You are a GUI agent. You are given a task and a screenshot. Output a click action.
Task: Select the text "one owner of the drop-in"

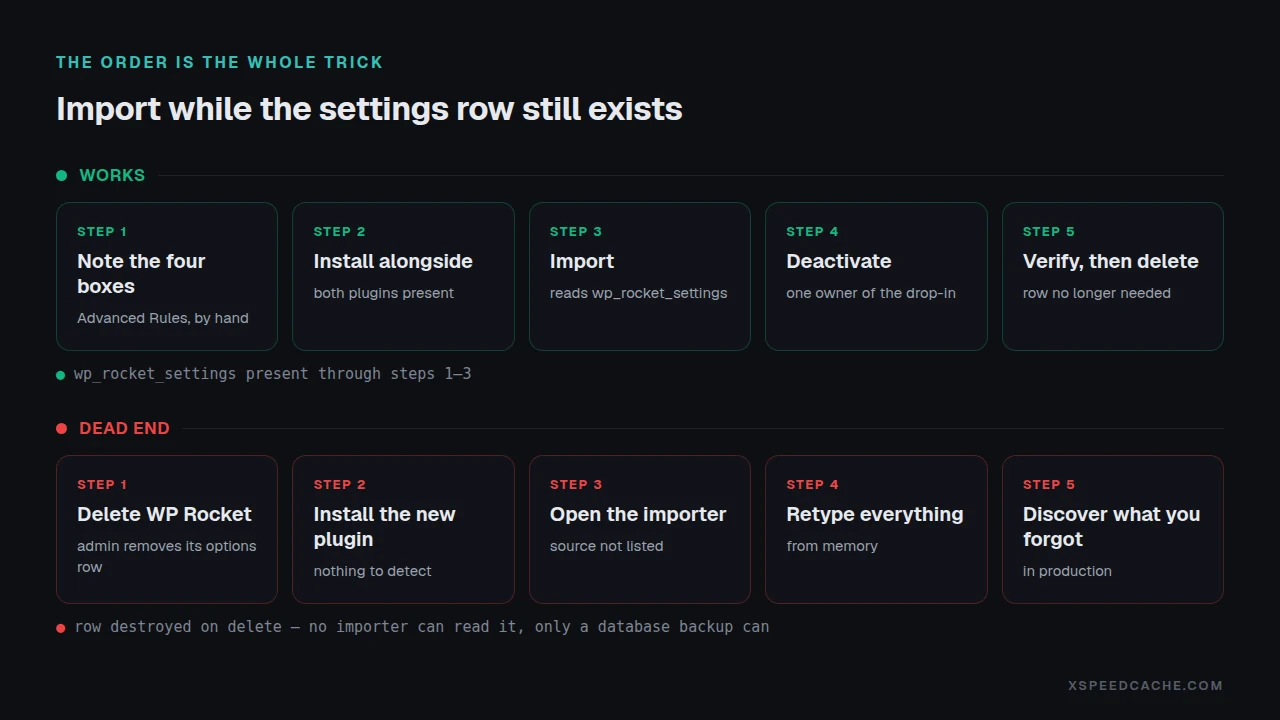coord(871,293)
